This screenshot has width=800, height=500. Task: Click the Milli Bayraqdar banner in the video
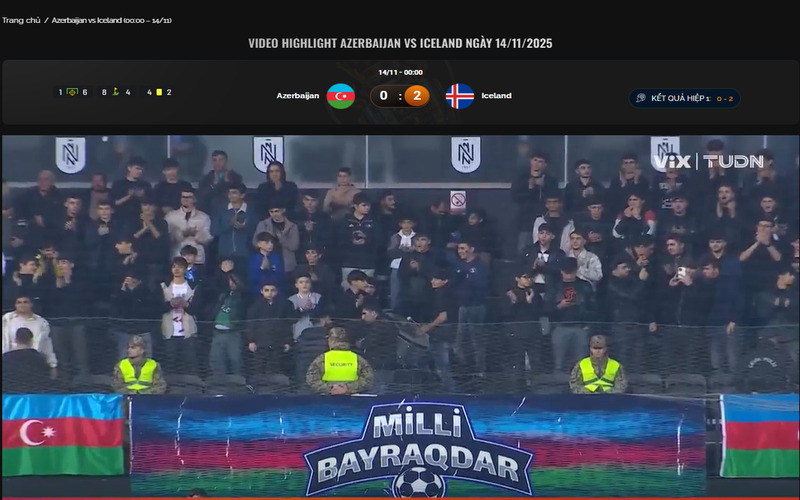418,447
